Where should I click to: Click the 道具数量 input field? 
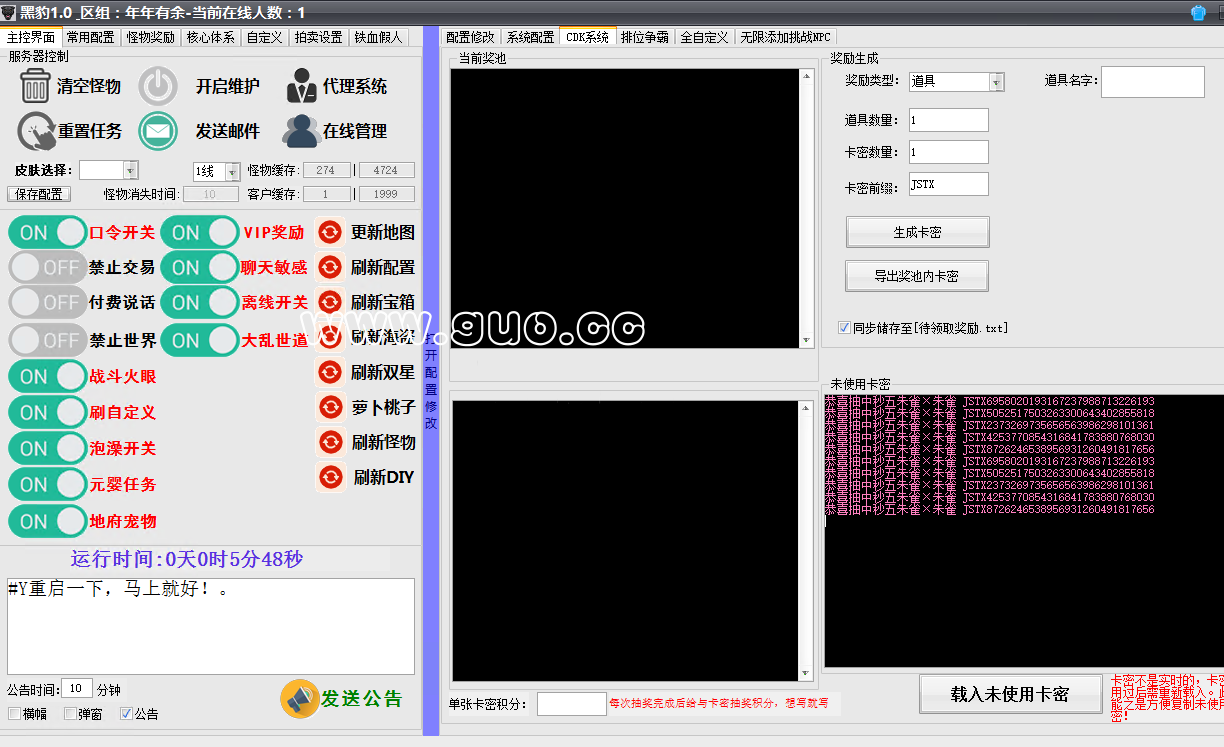coord(949,120)
